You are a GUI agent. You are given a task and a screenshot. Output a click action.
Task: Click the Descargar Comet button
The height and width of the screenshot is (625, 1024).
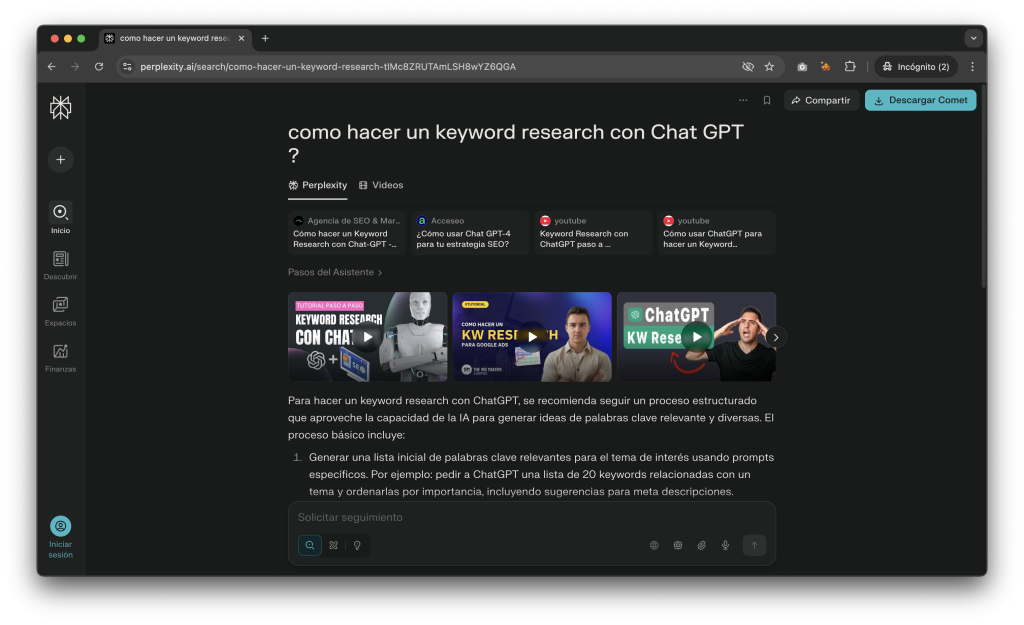pos(920,100)
